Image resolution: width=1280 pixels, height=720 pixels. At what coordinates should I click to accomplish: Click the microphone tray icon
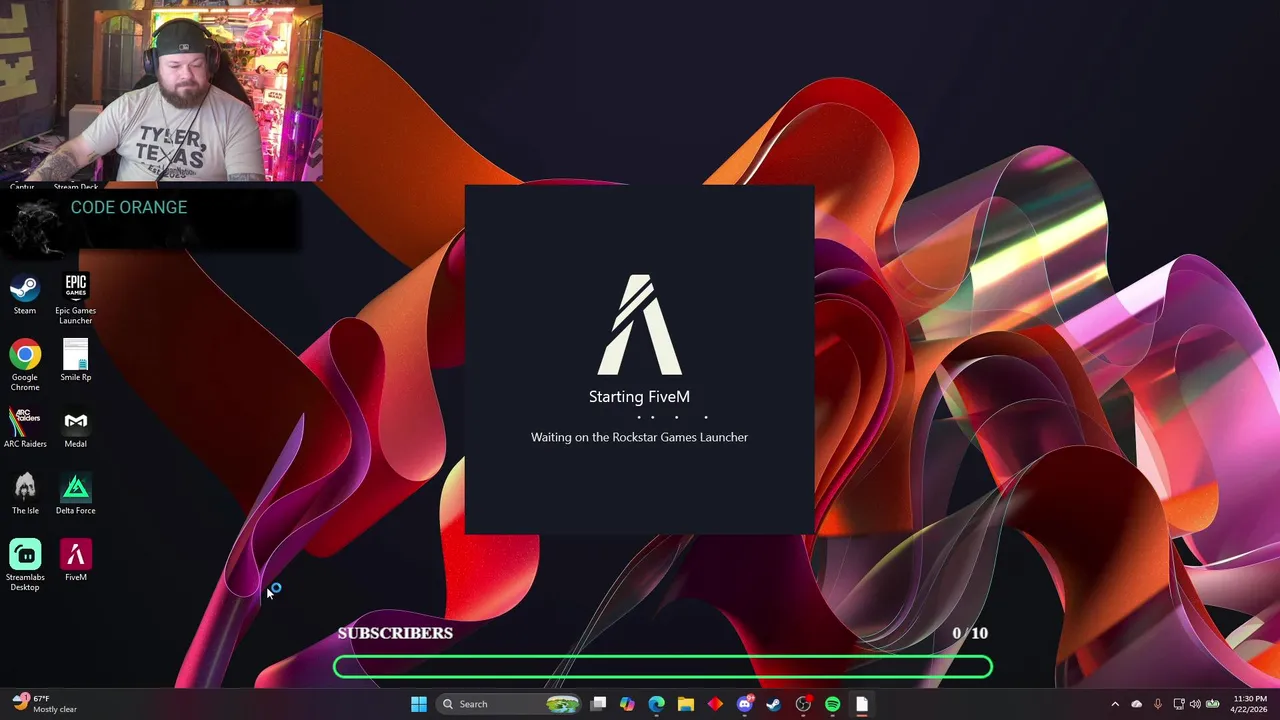pyautogui.click(x=1158, y=704)
